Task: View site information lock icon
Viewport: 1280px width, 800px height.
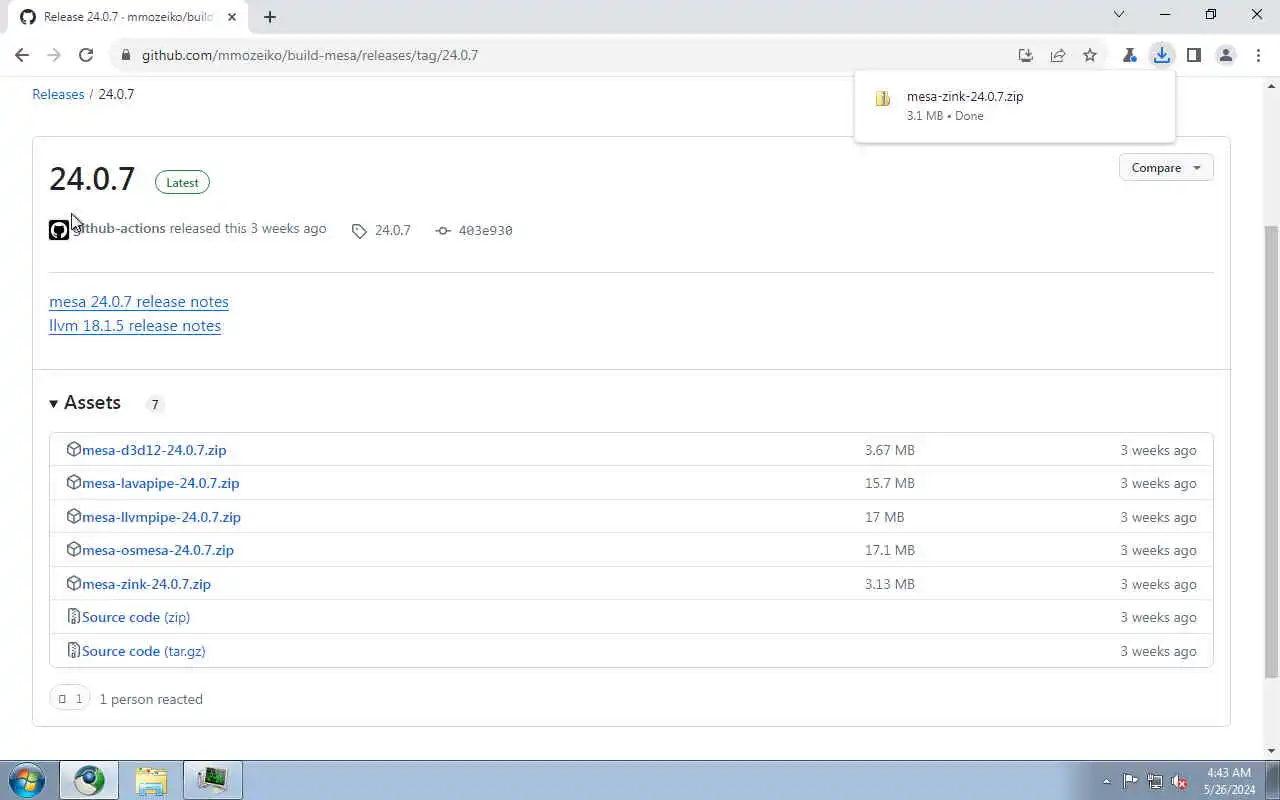Action: [126, 55]
